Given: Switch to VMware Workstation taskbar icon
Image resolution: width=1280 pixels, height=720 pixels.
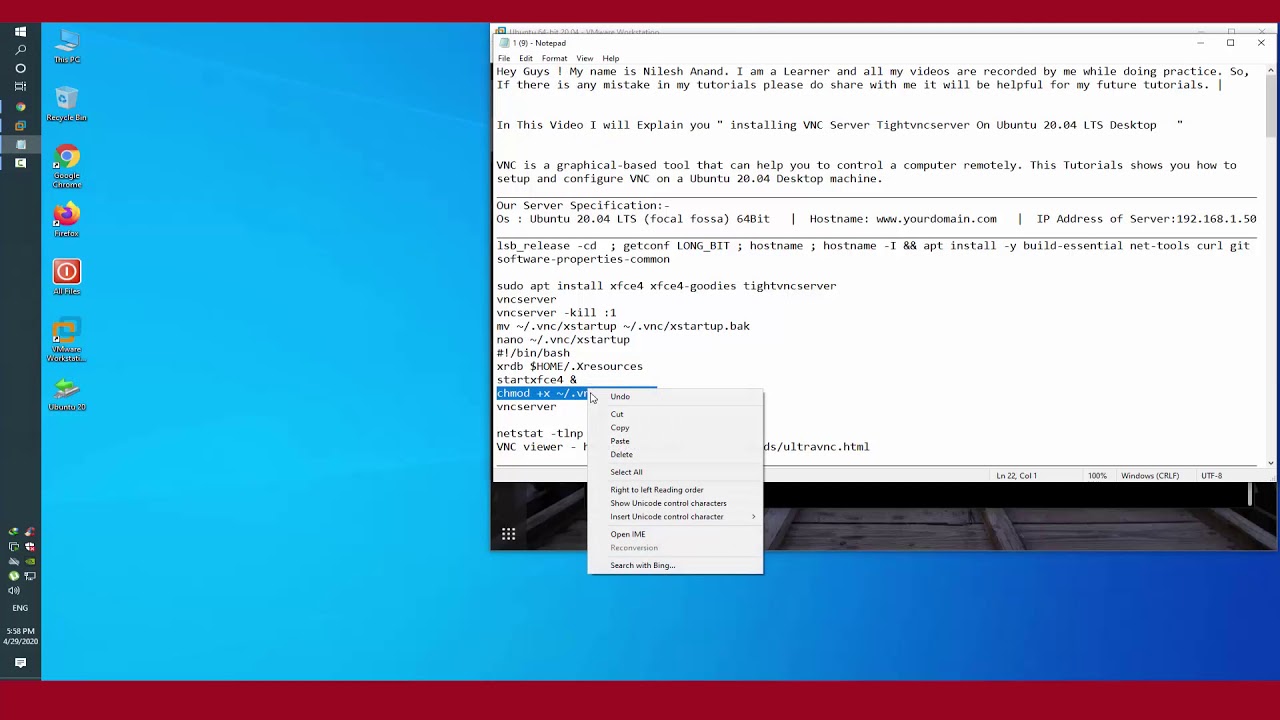Looking at the screenshot, I should 20,125.
